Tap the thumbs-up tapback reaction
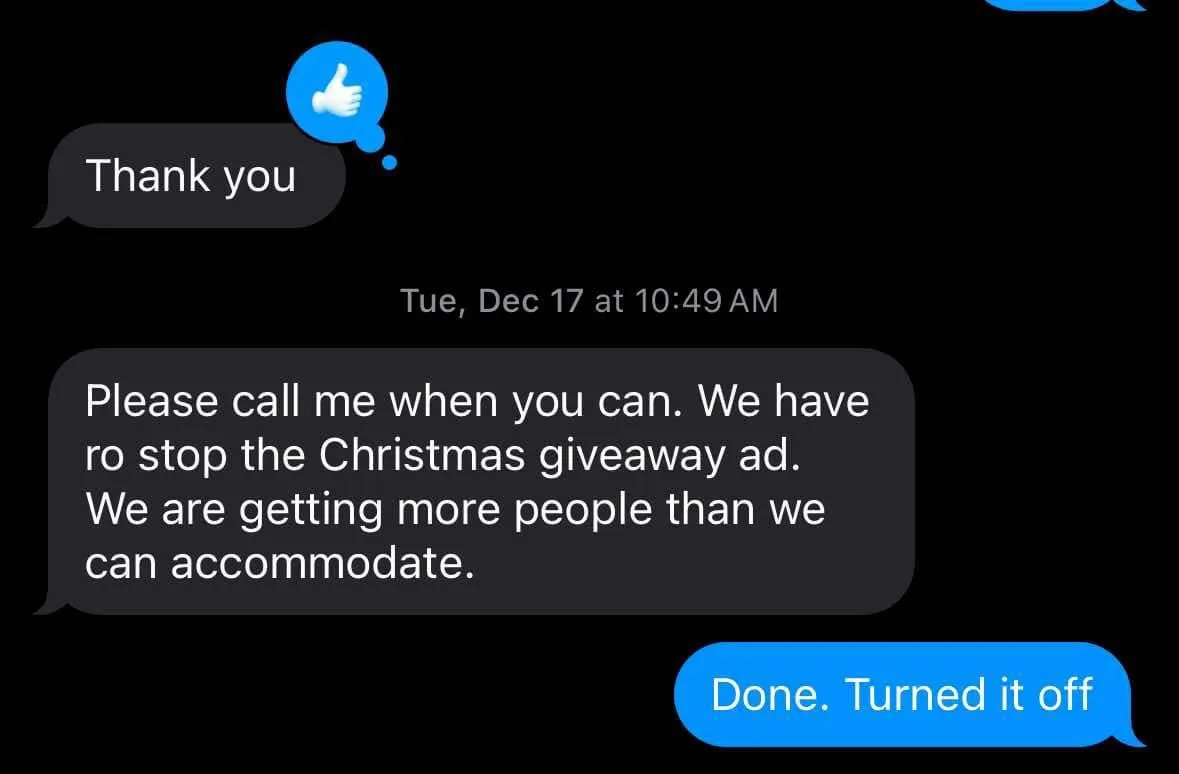 [x=337, y=92]
